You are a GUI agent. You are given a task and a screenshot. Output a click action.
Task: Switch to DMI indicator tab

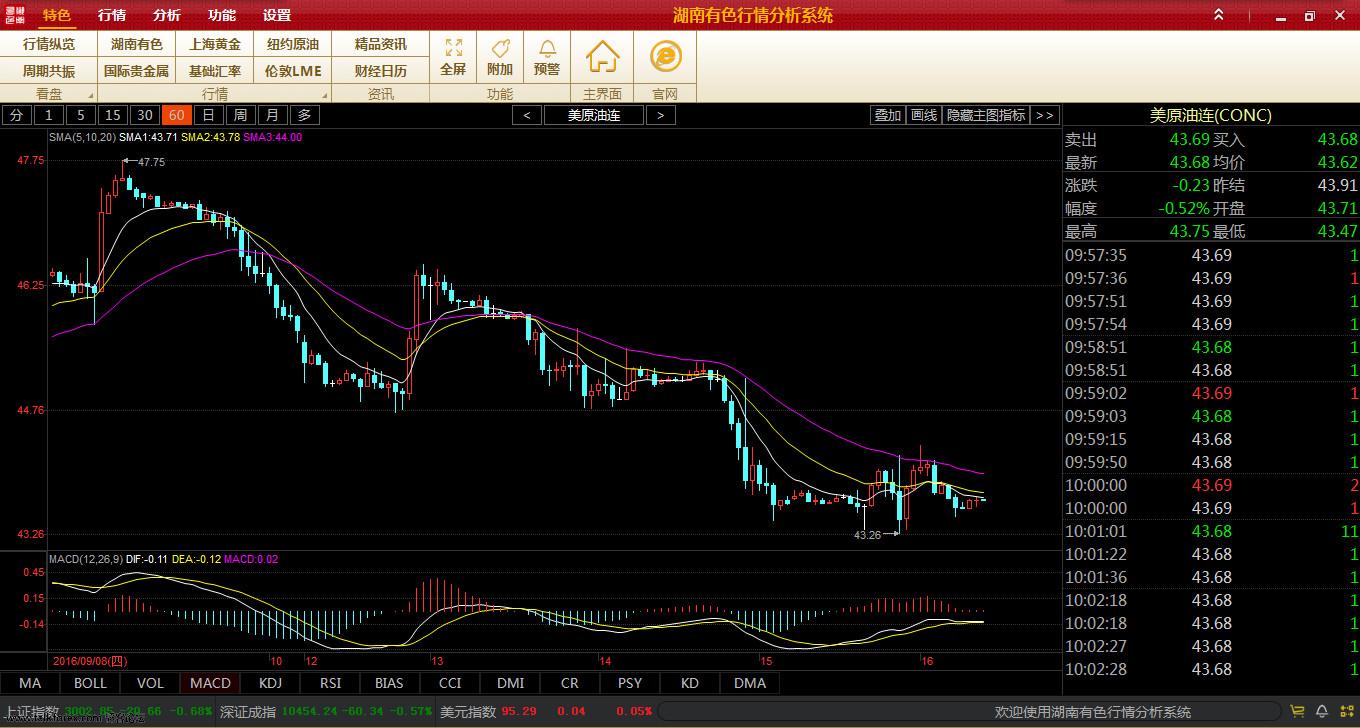pyautogui.click(x=510, y=683)
